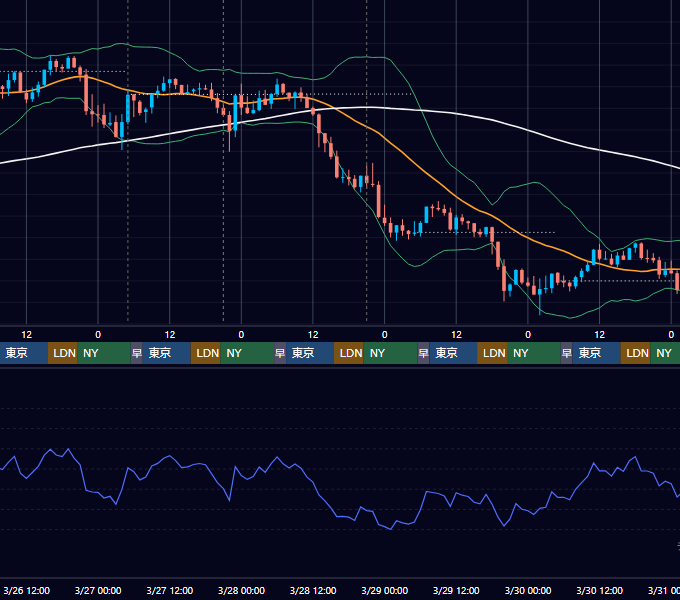Screen dimensions: 680x600
Task: Click the 早 session block after 3/29 00:00 NY session
Action: tap(423, 353)
